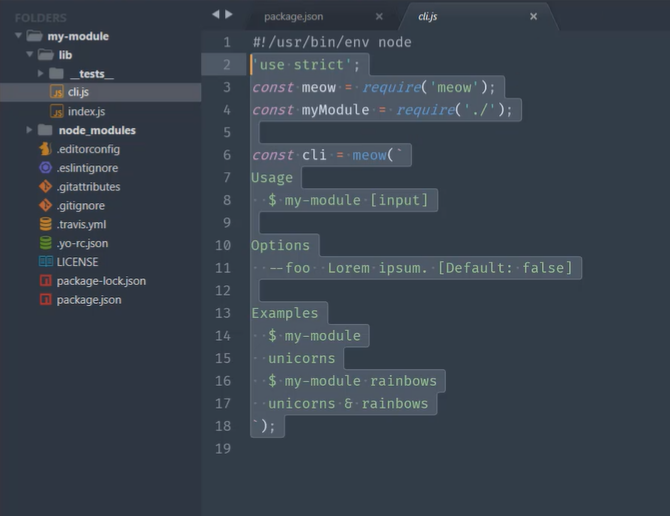The image size is (670, 516).
Task: Open the LICENSE file
Action: [x=77, y=261]
